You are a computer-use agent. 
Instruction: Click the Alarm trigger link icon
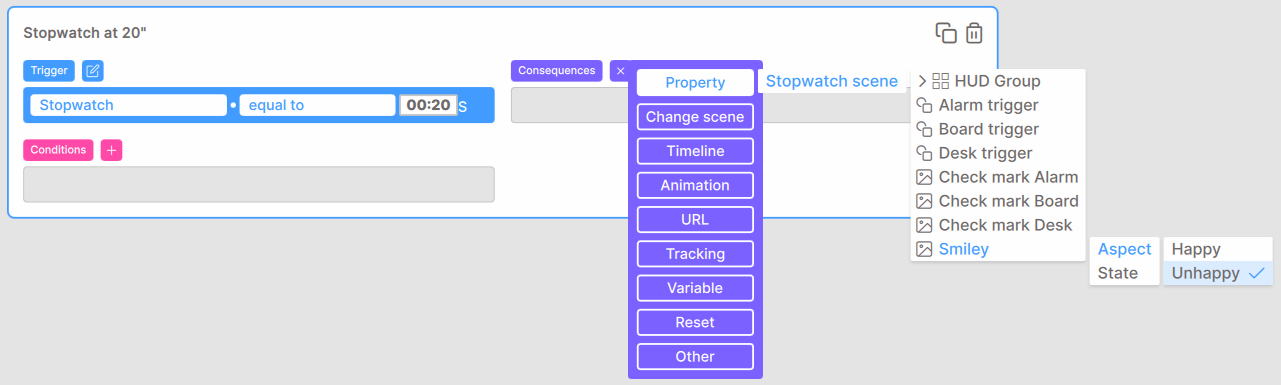(925, 105)
